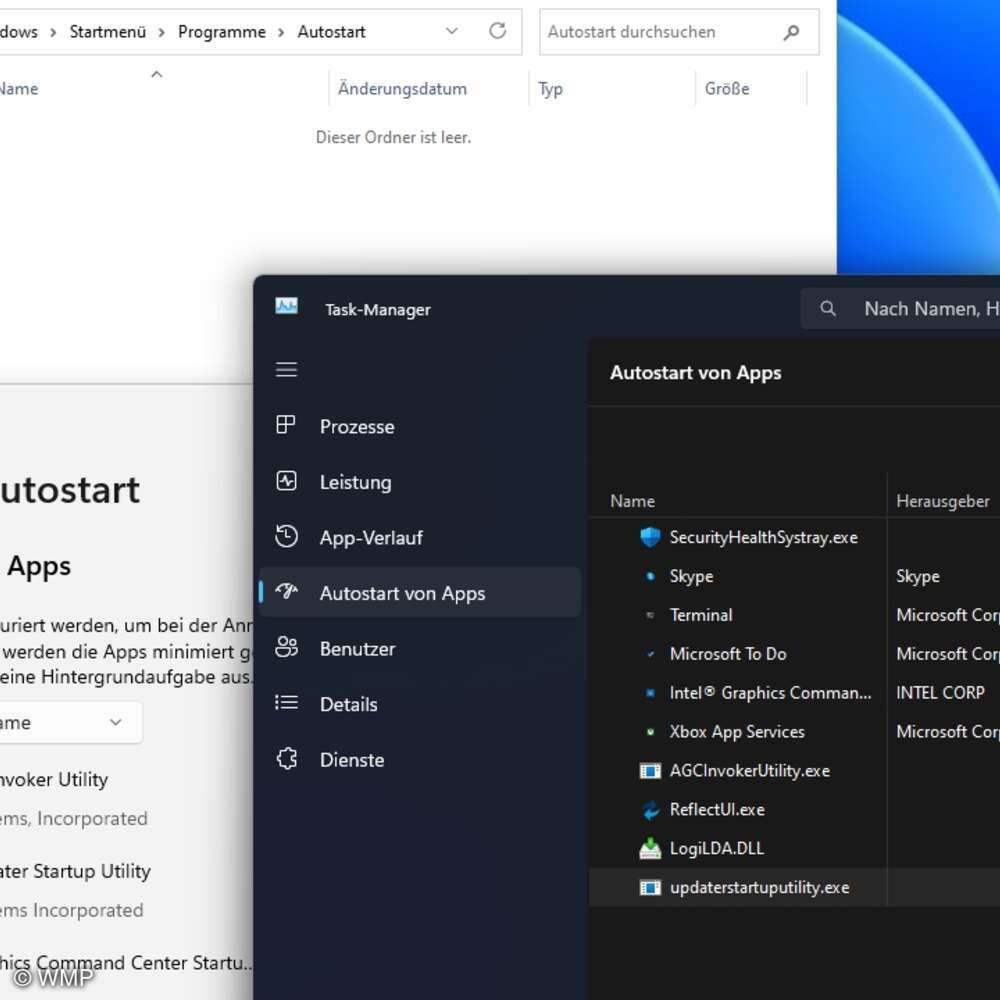
Task: Open the address bar breadcrumb dropdown
Action: [451, 31]
